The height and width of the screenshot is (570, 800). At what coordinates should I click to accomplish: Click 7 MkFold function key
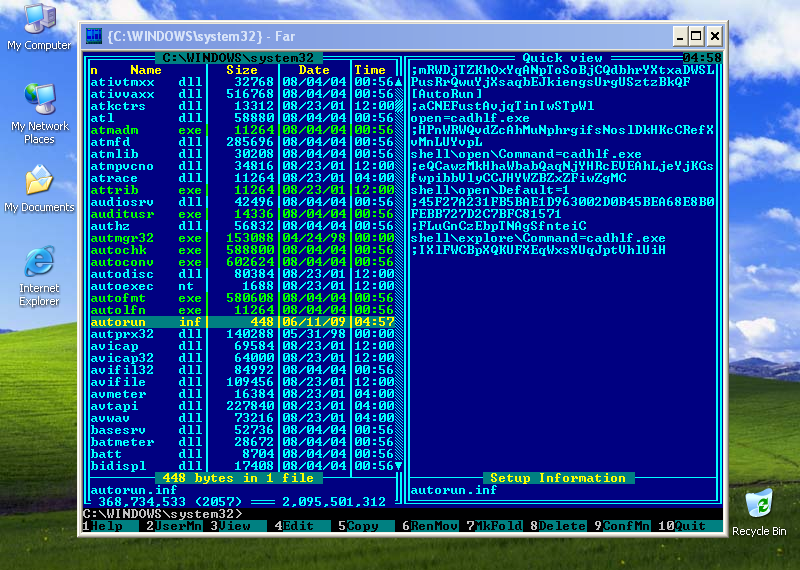pyautogui.click(x=493, y=526)
